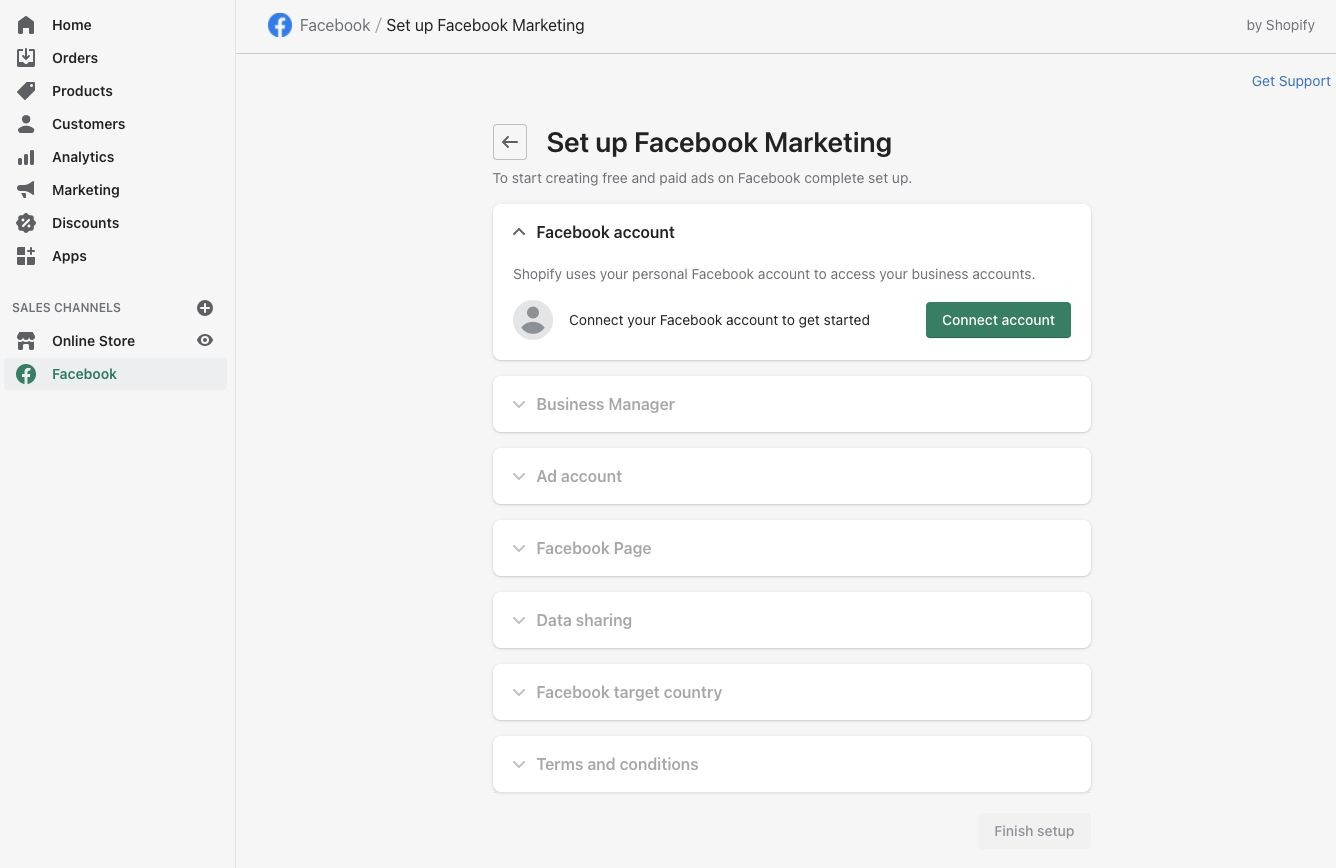Click the Home house icon in sidebar
The height and width of the screenshot is (868, 1336).
(x=26, y=25)
